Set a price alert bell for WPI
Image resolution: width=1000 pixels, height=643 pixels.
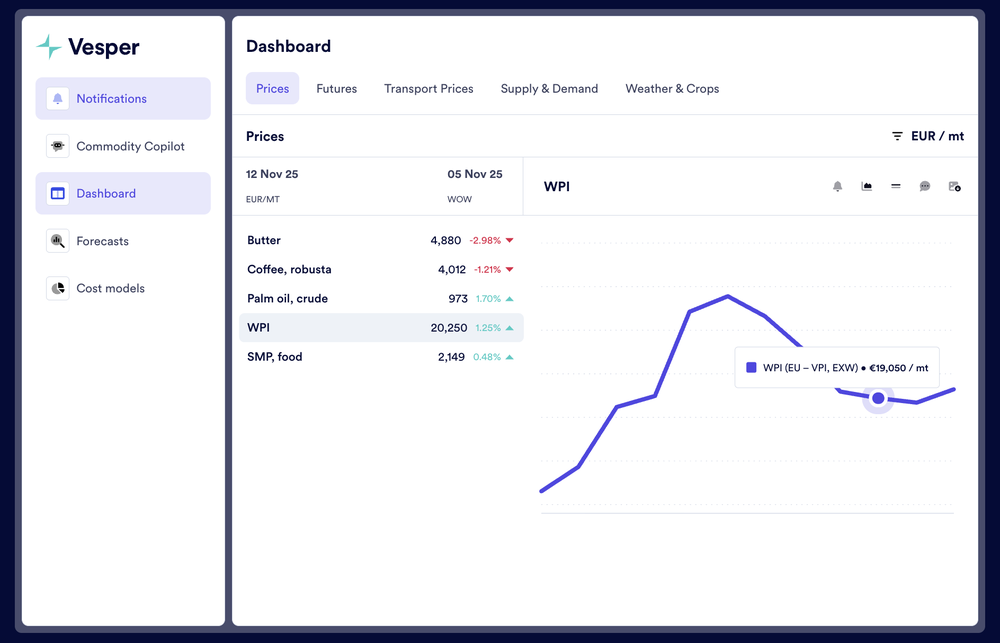[837, 186]
